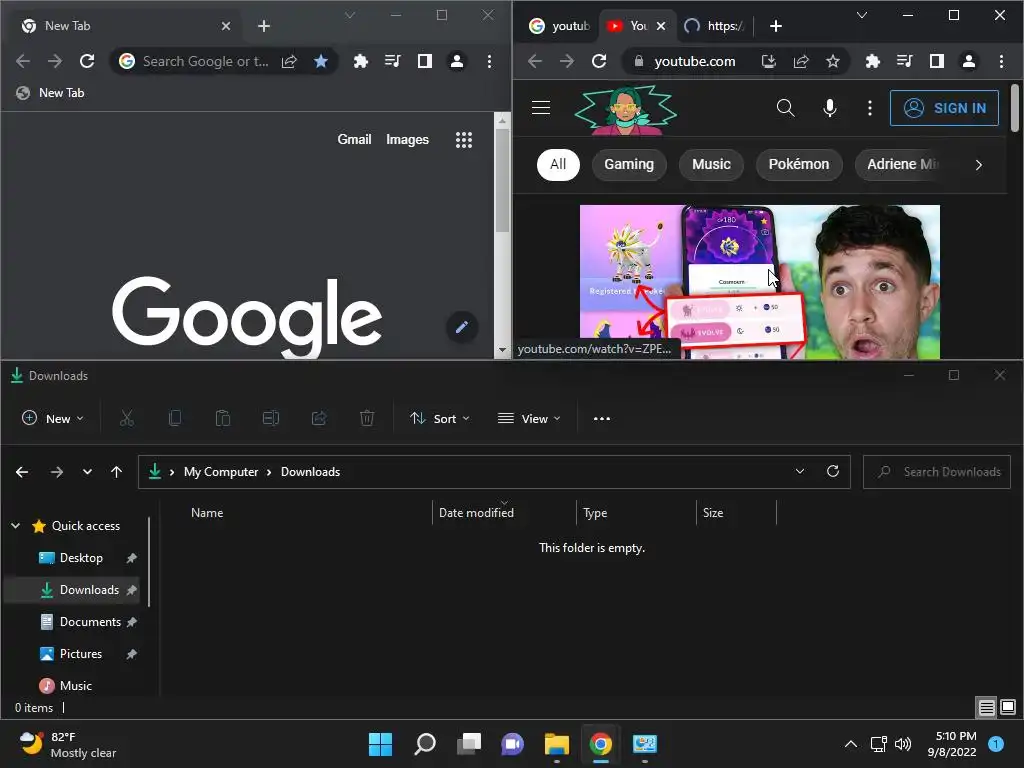The height and width of the screenshot is (768, 1024).
Task: Show hidden system tray icons
Action: point(850,744)
